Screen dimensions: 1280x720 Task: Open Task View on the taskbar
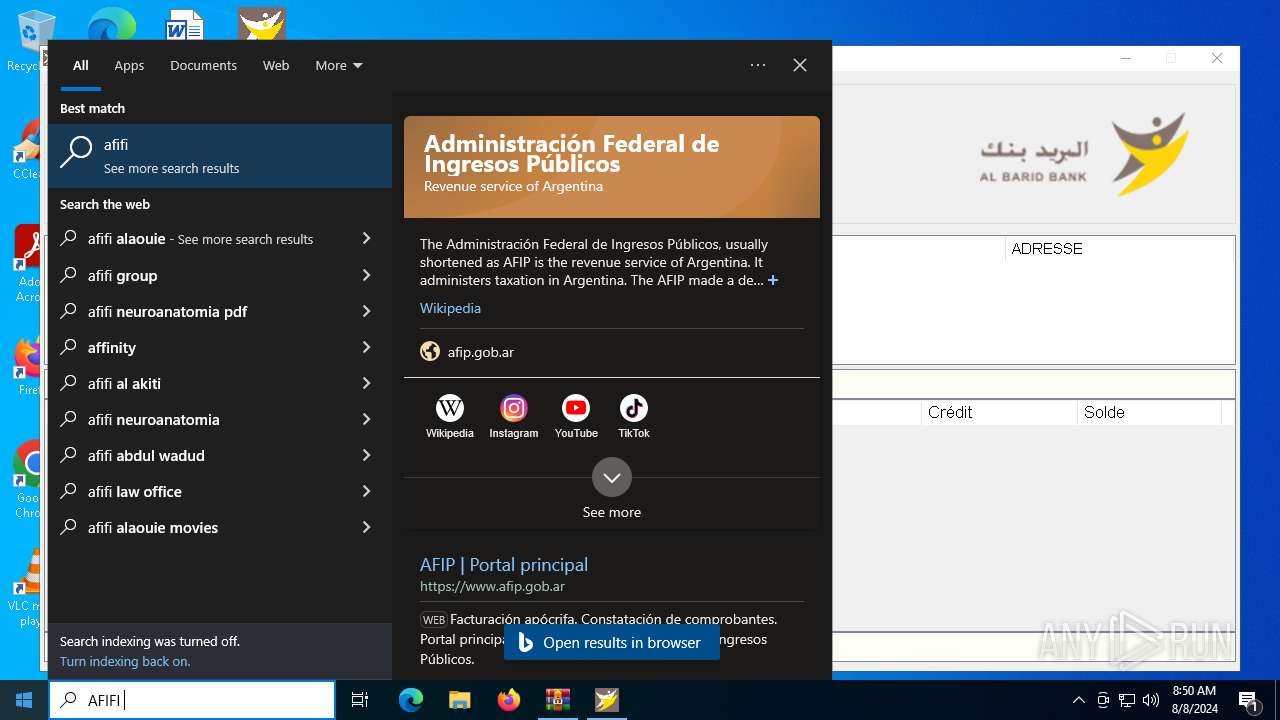click(360, 700)
